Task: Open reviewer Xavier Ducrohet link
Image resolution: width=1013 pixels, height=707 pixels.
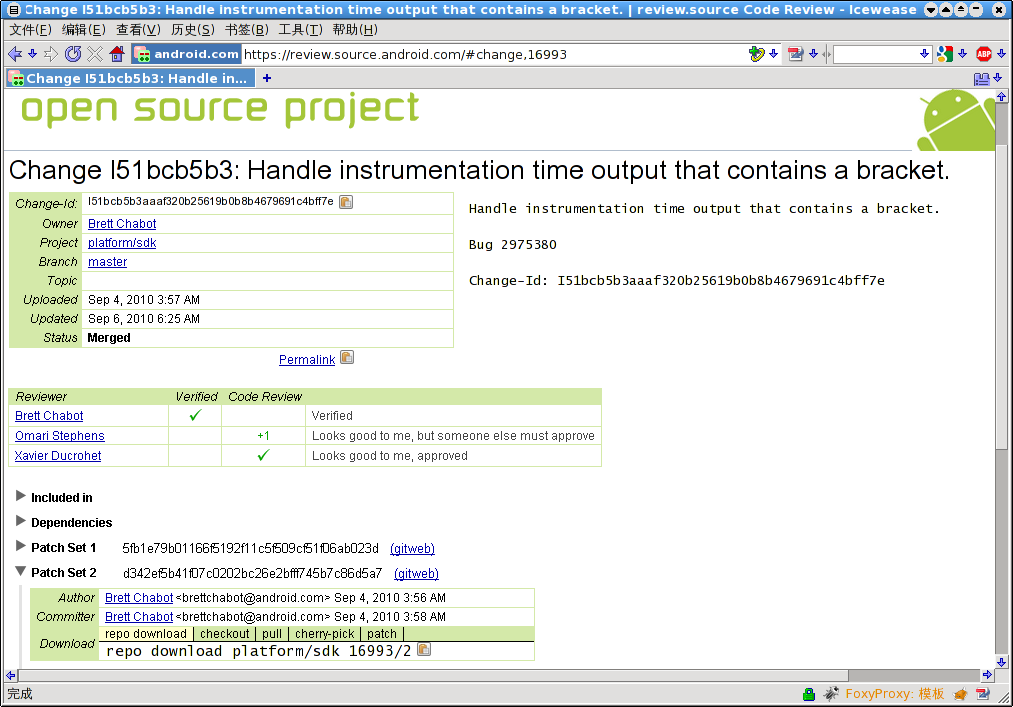Action: point(58,456)
